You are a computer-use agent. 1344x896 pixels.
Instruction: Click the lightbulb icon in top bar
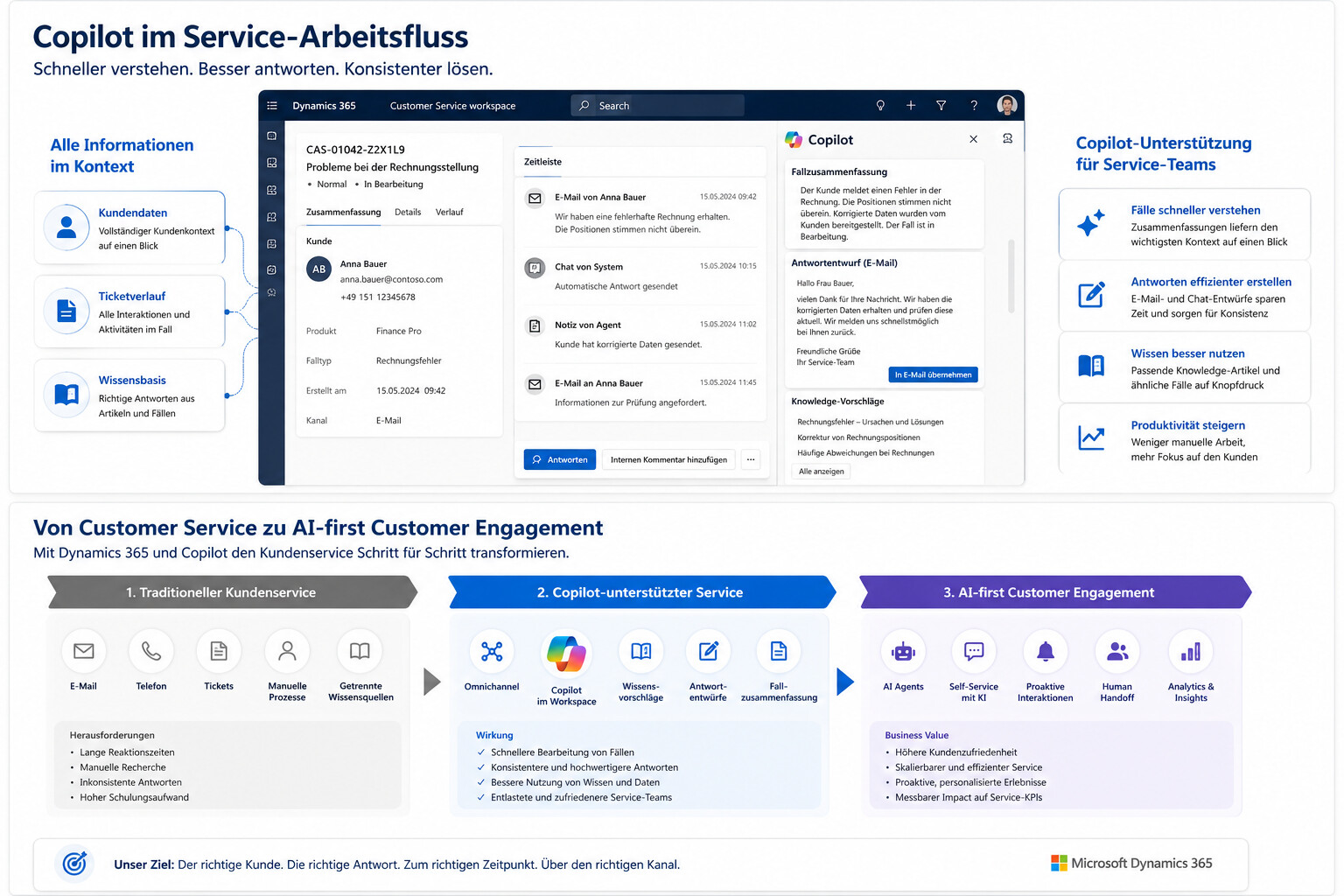click(880, 106)
